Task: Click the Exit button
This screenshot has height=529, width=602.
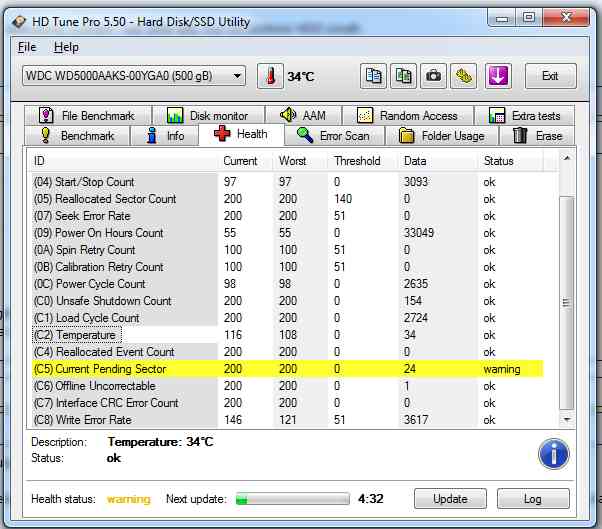Action: 550,76
